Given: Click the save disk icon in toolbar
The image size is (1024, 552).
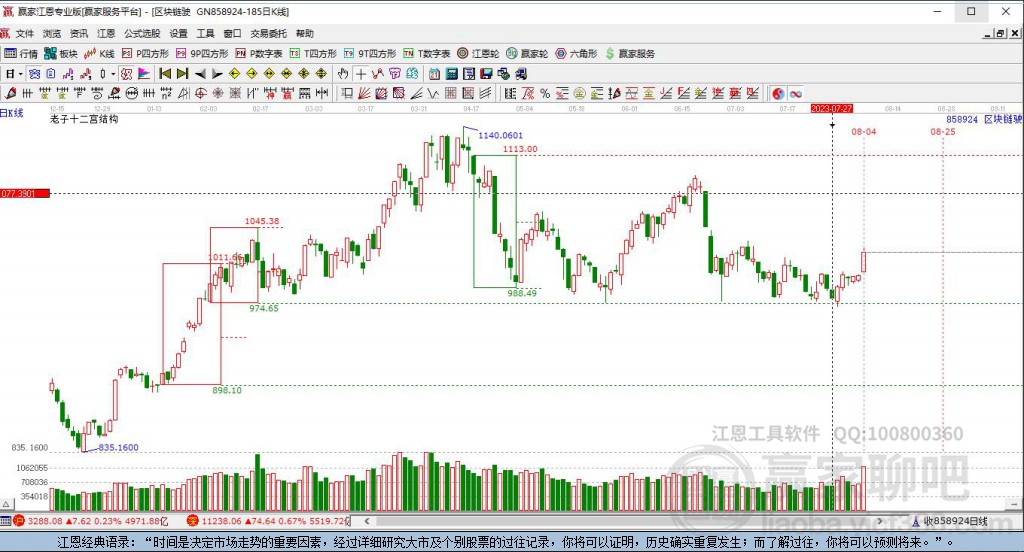Looking at the screenshot, I should tap(487, 74).
